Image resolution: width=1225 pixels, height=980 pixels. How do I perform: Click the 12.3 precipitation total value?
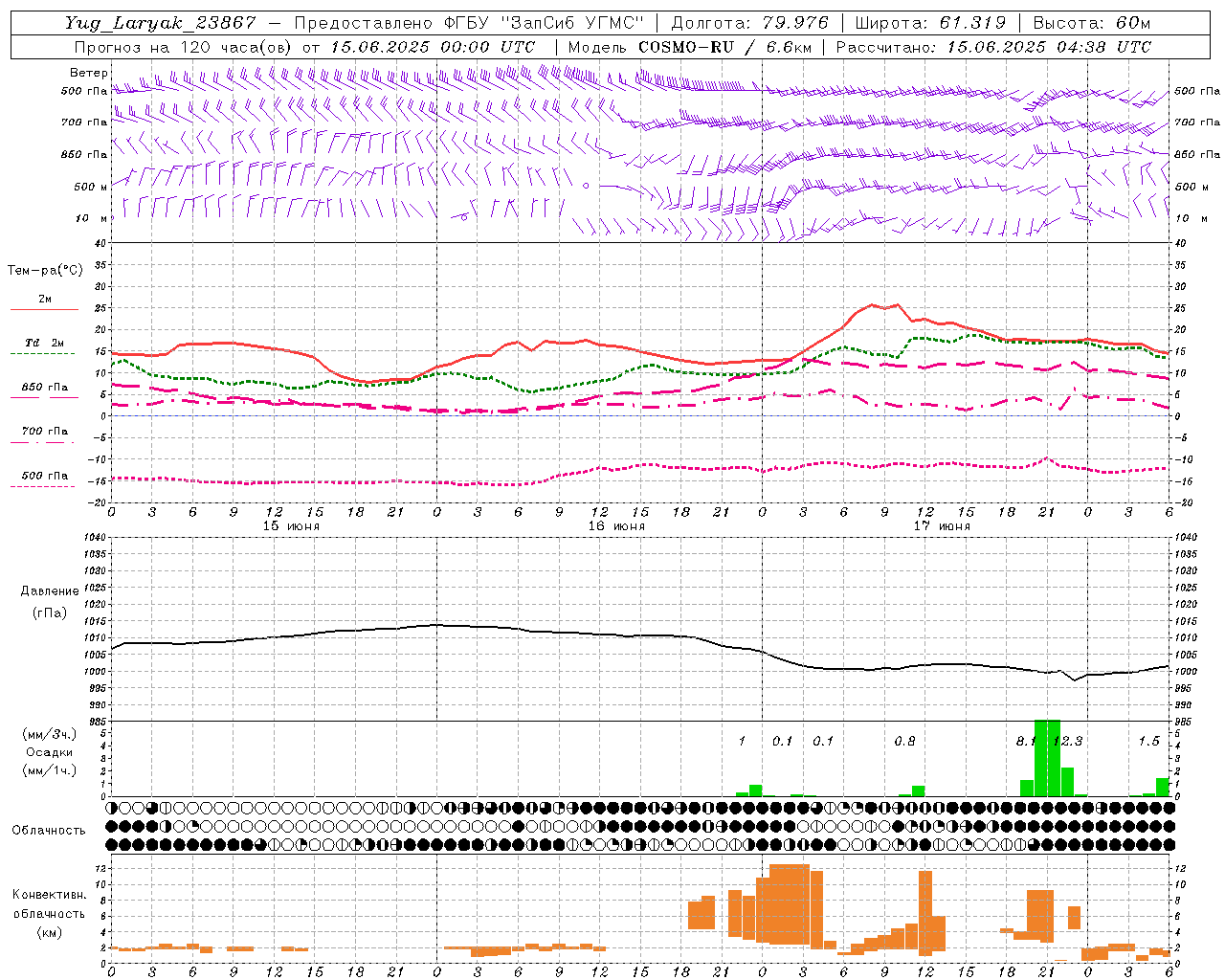(1067, 741)
